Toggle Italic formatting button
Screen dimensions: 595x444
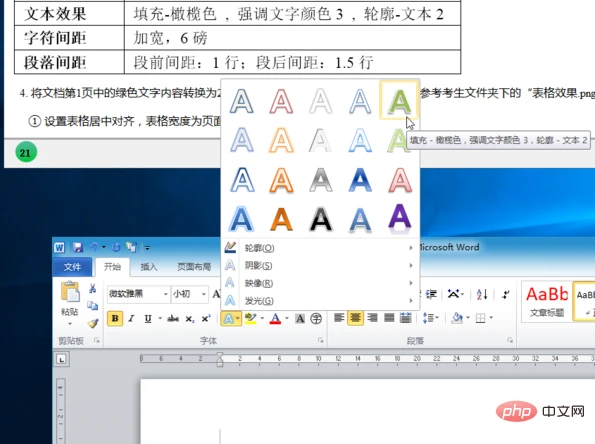pyautogui.click(x=131, y=318)
